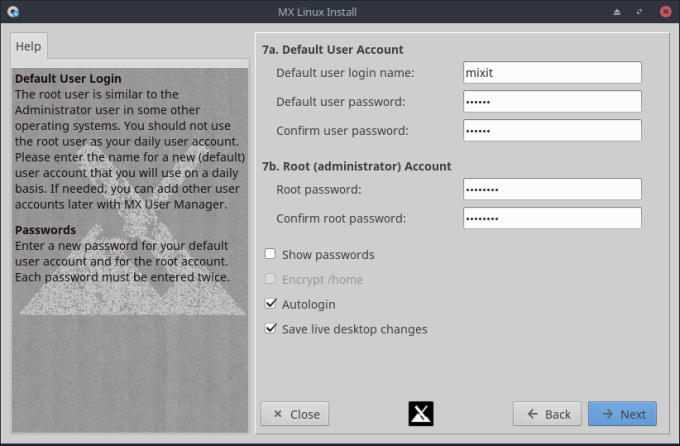Click the 'Default User Login' help heading
Viewport: 680px width, 446px height.
(68, 79)
